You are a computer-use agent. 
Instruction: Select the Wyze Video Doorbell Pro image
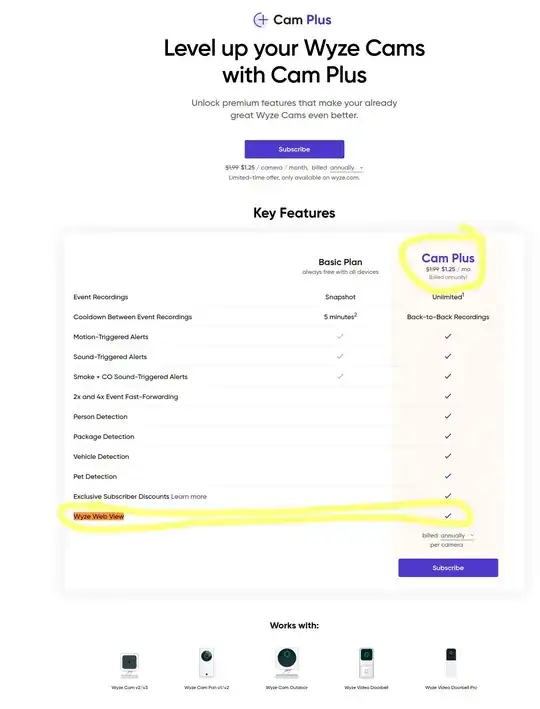(x=451, y=662)
